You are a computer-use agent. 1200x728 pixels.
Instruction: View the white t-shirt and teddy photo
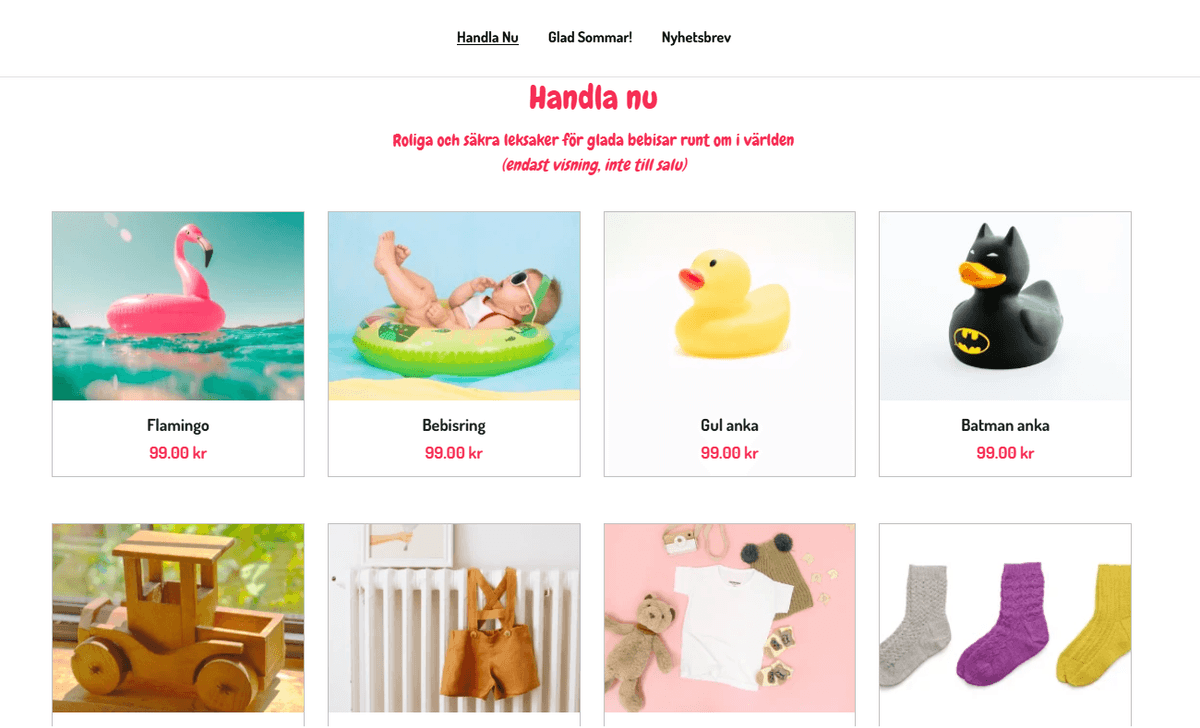tap(730, 618)
